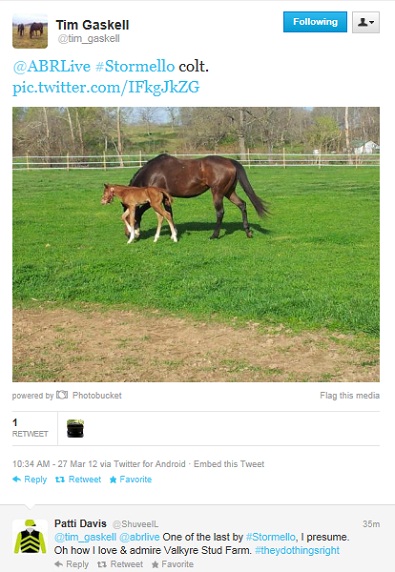This screenshot has width=395, height=572.
Task: Toggle the Following button for Tim Gaskell
Action: tap(315, 22)
